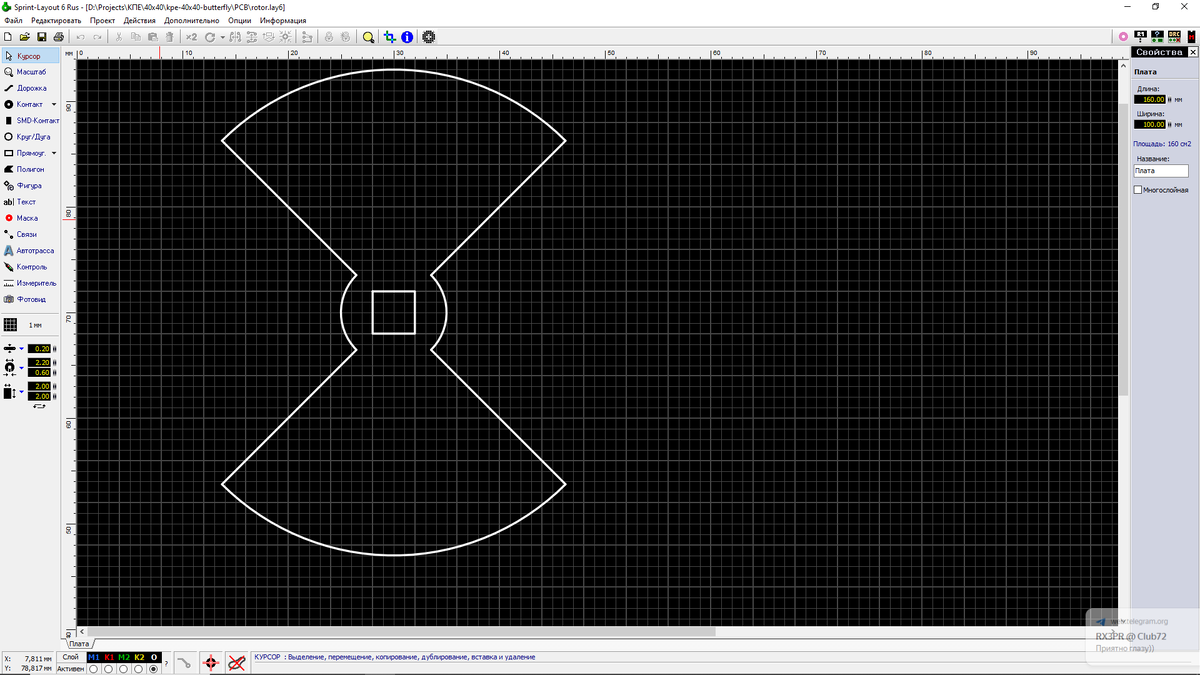Click the К1 layer color label

(108, 657)
